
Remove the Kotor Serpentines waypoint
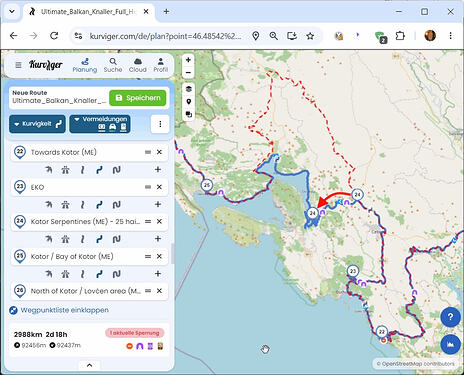click(x=159, y=222)
